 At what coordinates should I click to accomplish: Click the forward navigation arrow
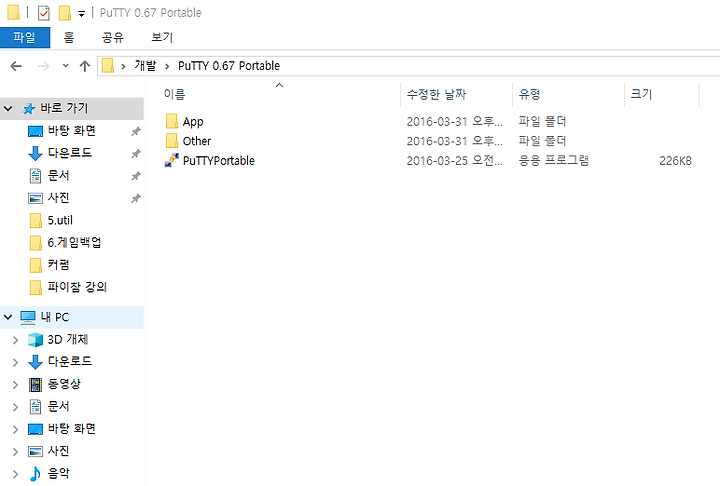coord(43,66)
